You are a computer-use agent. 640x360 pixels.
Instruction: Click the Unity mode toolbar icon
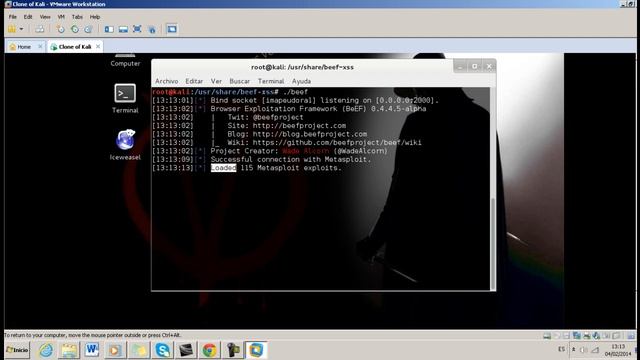point(152,29)
